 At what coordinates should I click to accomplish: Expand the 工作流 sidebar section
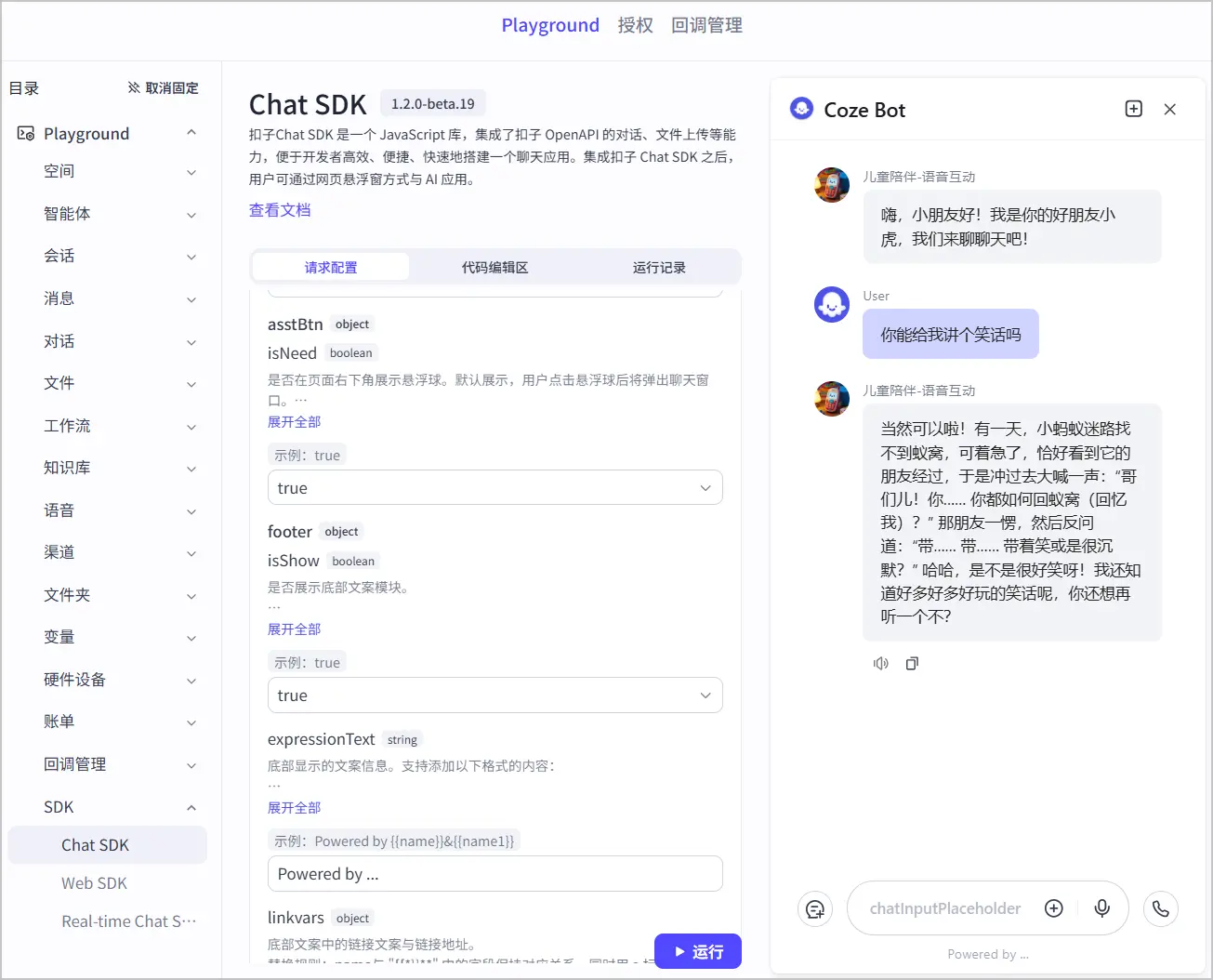(x=191, y=427)
